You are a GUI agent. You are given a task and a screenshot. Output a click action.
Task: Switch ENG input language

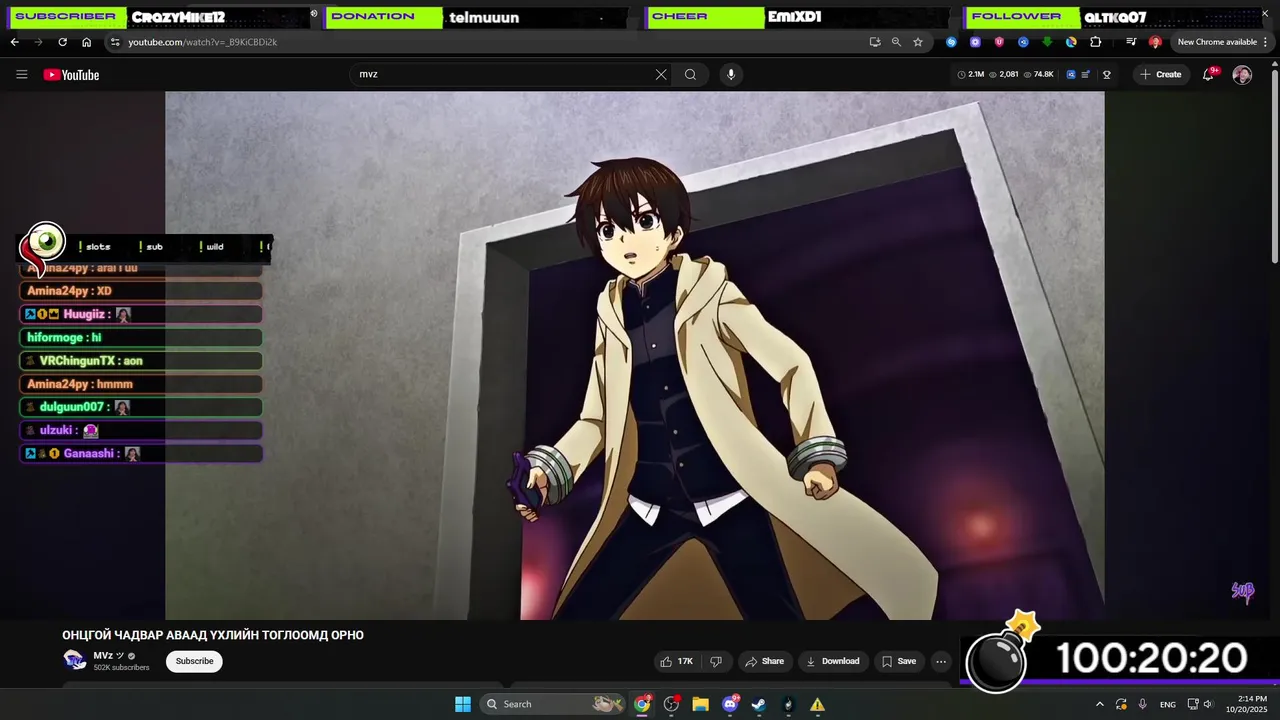coord(1167,704)
